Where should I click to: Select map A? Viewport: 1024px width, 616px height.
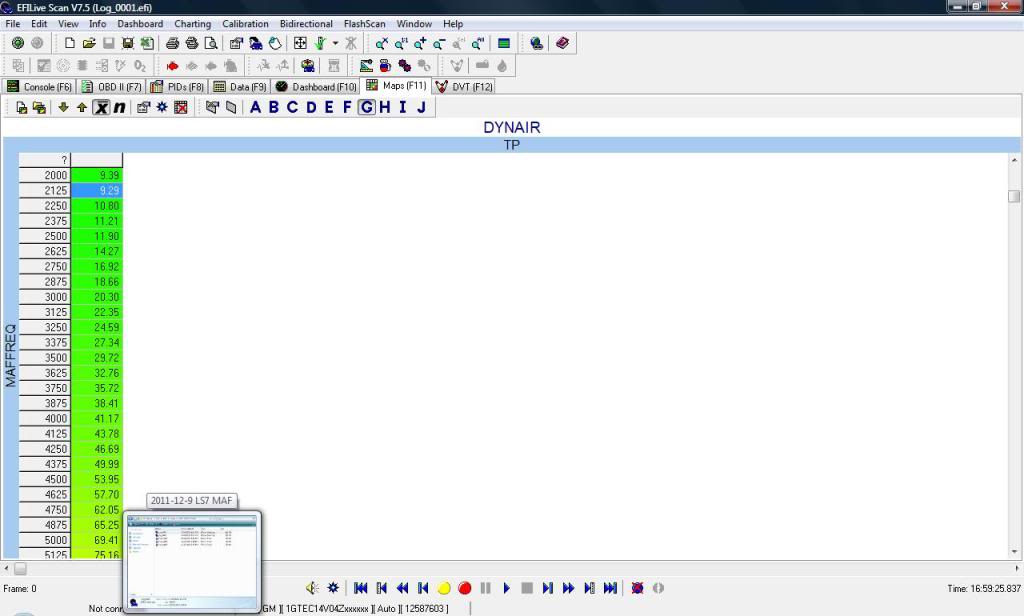pyautogui.click(x=255, y=107)
